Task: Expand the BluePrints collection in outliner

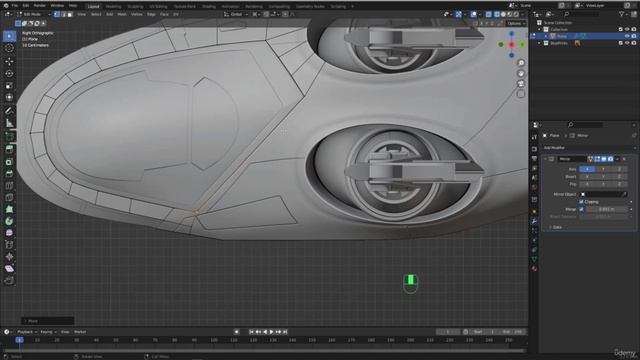Action: tap(540, 43)
